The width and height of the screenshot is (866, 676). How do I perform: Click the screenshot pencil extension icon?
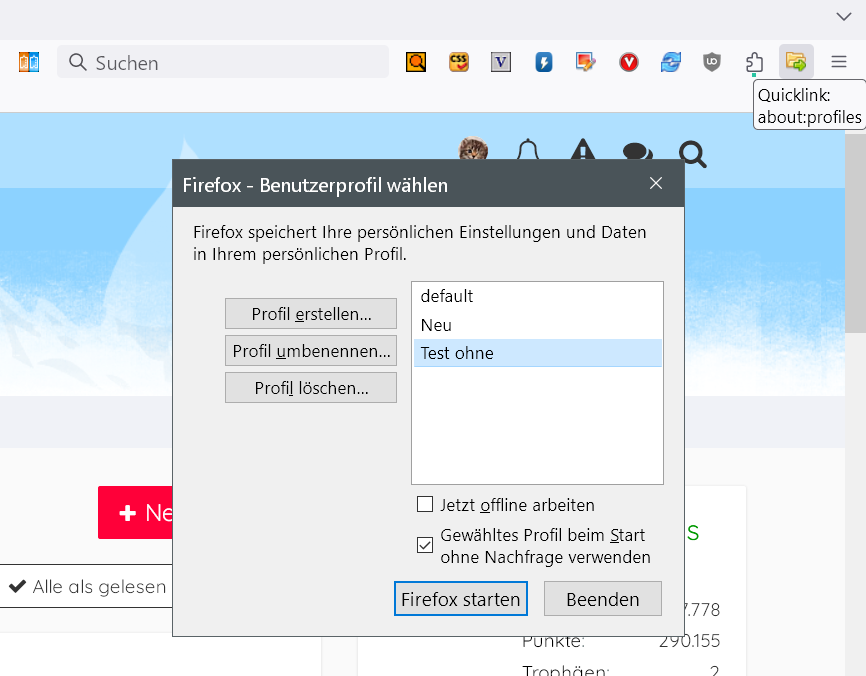tap(585, 62)
